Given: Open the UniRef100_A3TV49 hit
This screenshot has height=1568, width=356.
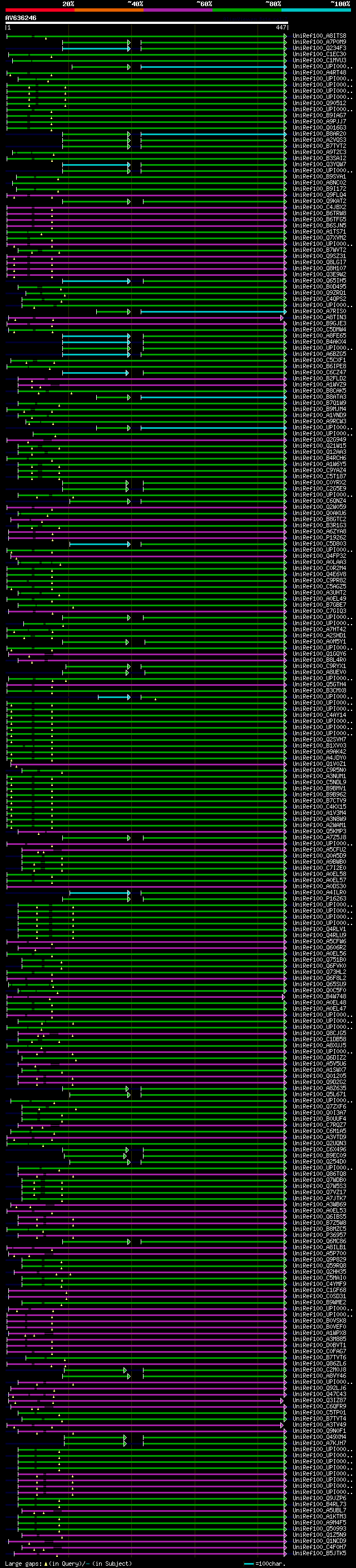Looking at the screenshot, I should tap(319, 1425).
